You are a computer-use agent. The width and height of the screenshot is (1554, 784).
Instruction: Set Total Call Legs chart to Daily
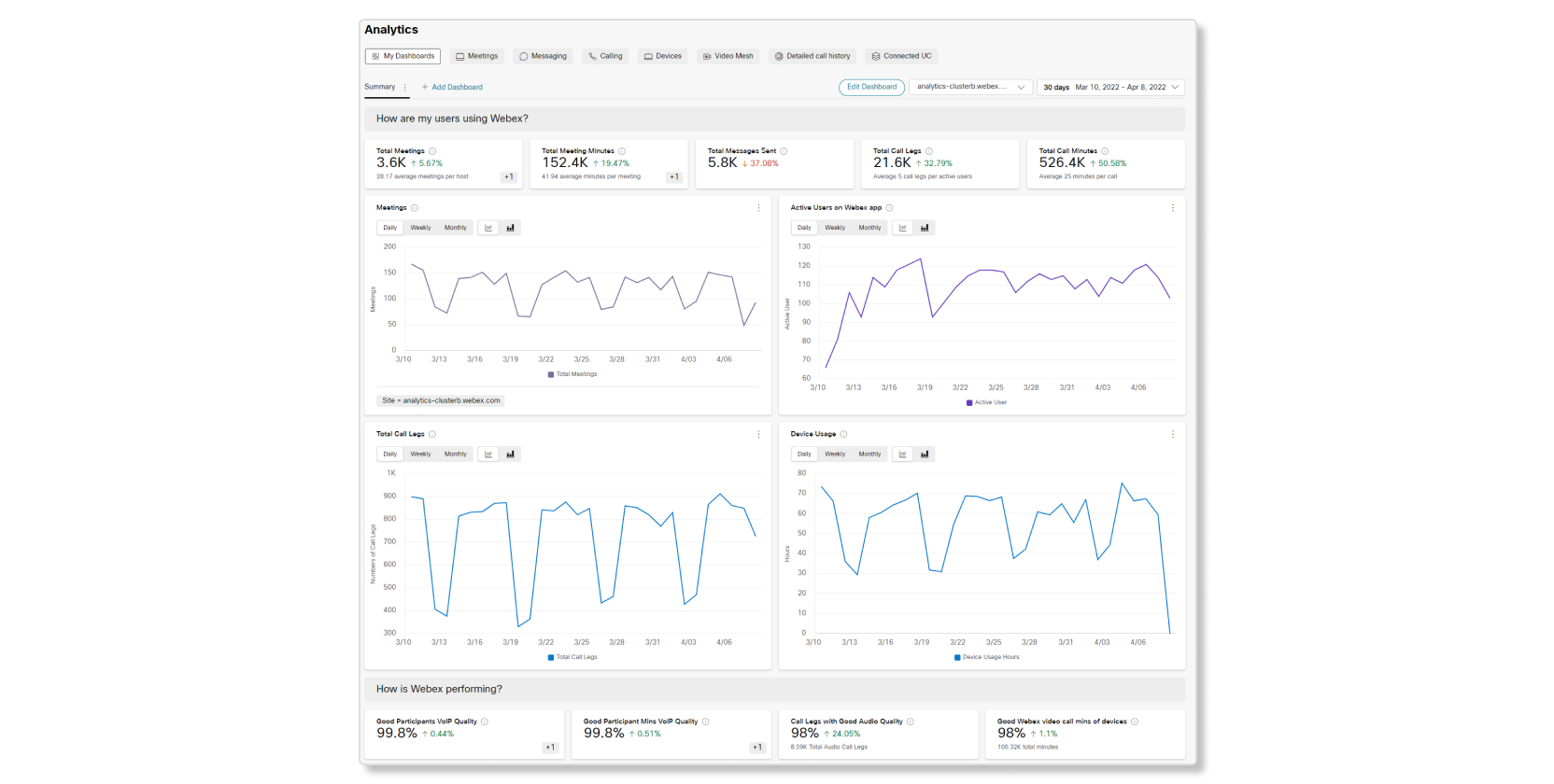(x=389, y=455)
